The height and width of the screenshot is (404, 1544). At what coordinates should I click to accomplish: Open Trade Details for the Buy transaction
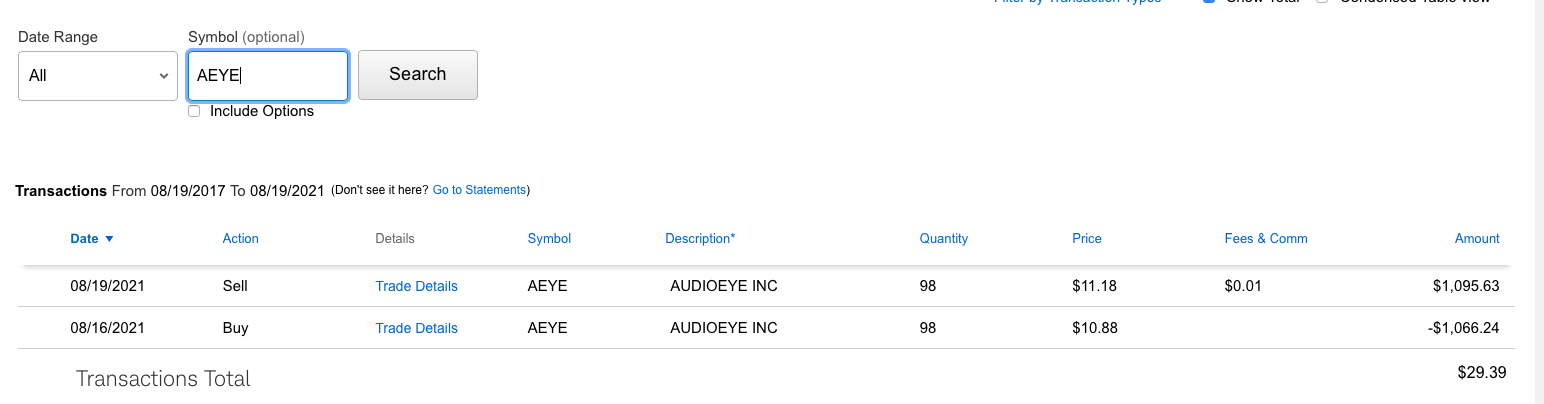pyautogui.click(x=416, y=328)
